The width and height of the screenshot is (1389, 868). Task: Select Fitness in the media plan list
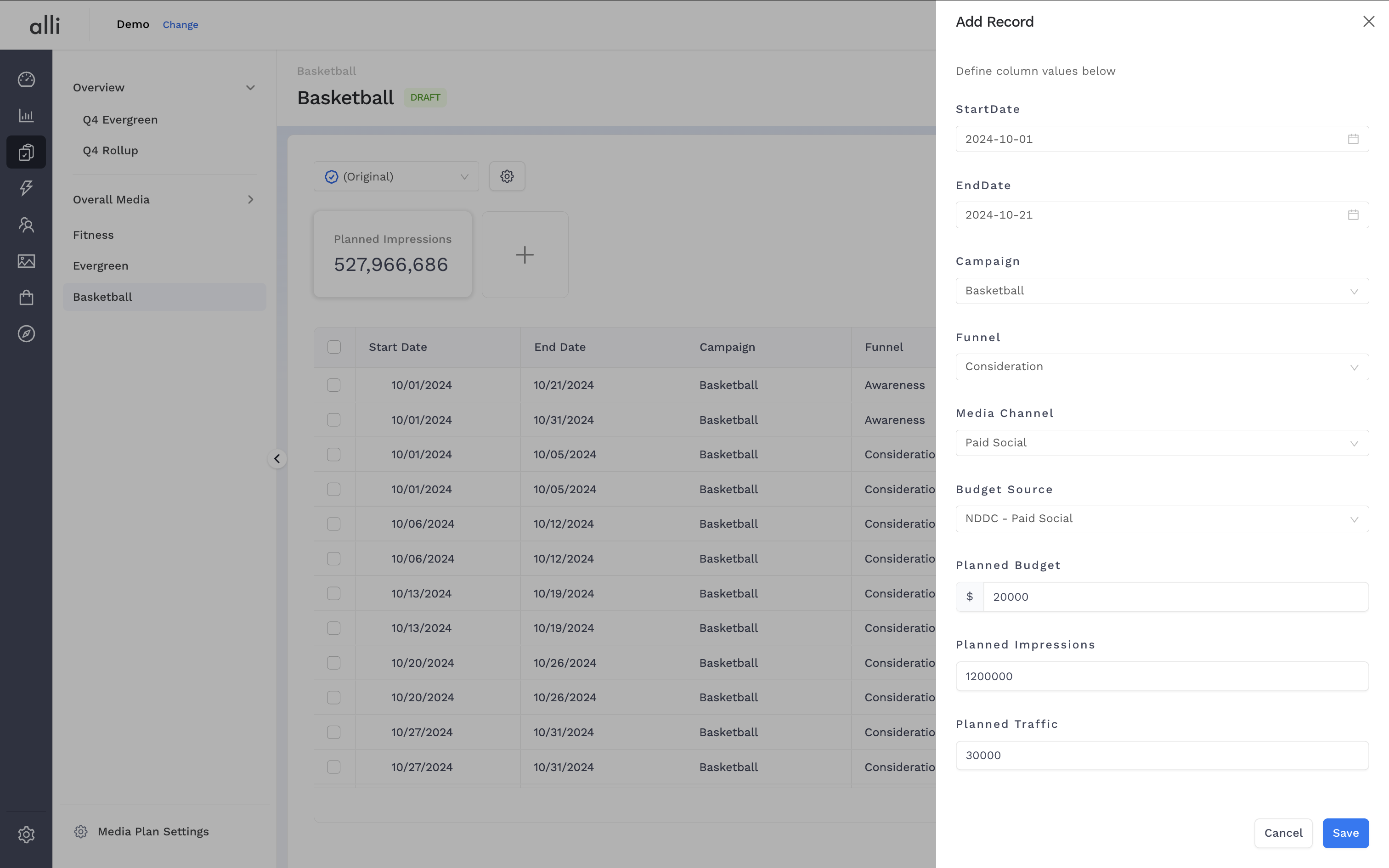coord(94,235)
